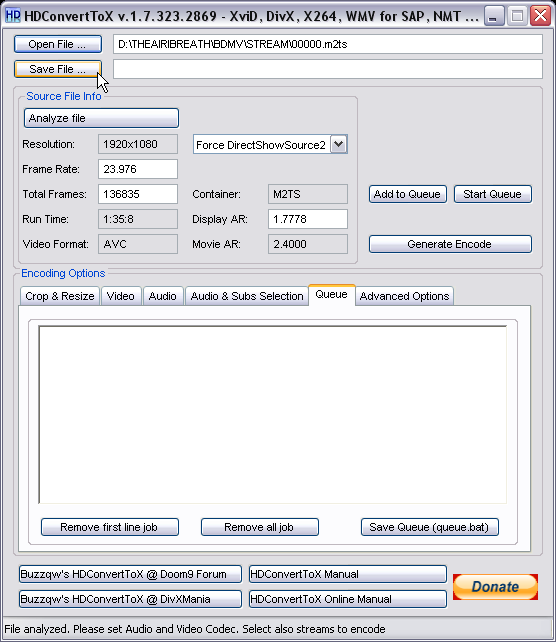556x642 pixels.
Task: Click the Open File button
Action: 58,44
